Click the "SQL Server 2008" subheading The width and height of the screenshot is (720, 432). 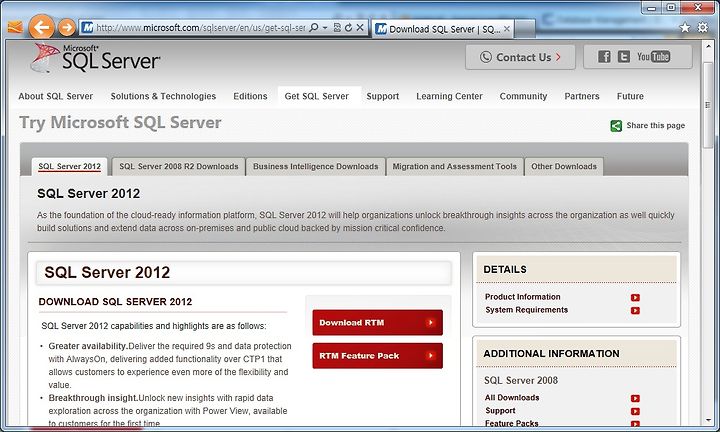[x=521, y=380]
